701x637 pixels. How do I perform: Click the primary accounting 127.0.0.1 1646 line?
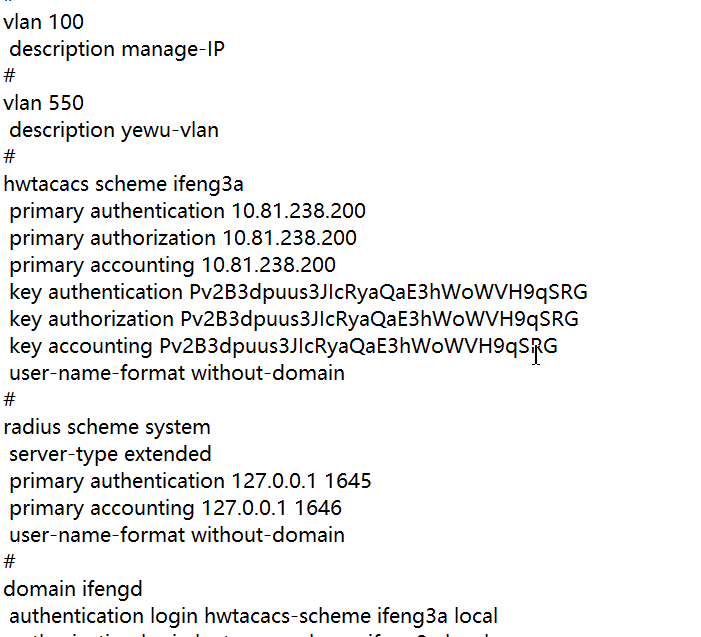(176, 508)
